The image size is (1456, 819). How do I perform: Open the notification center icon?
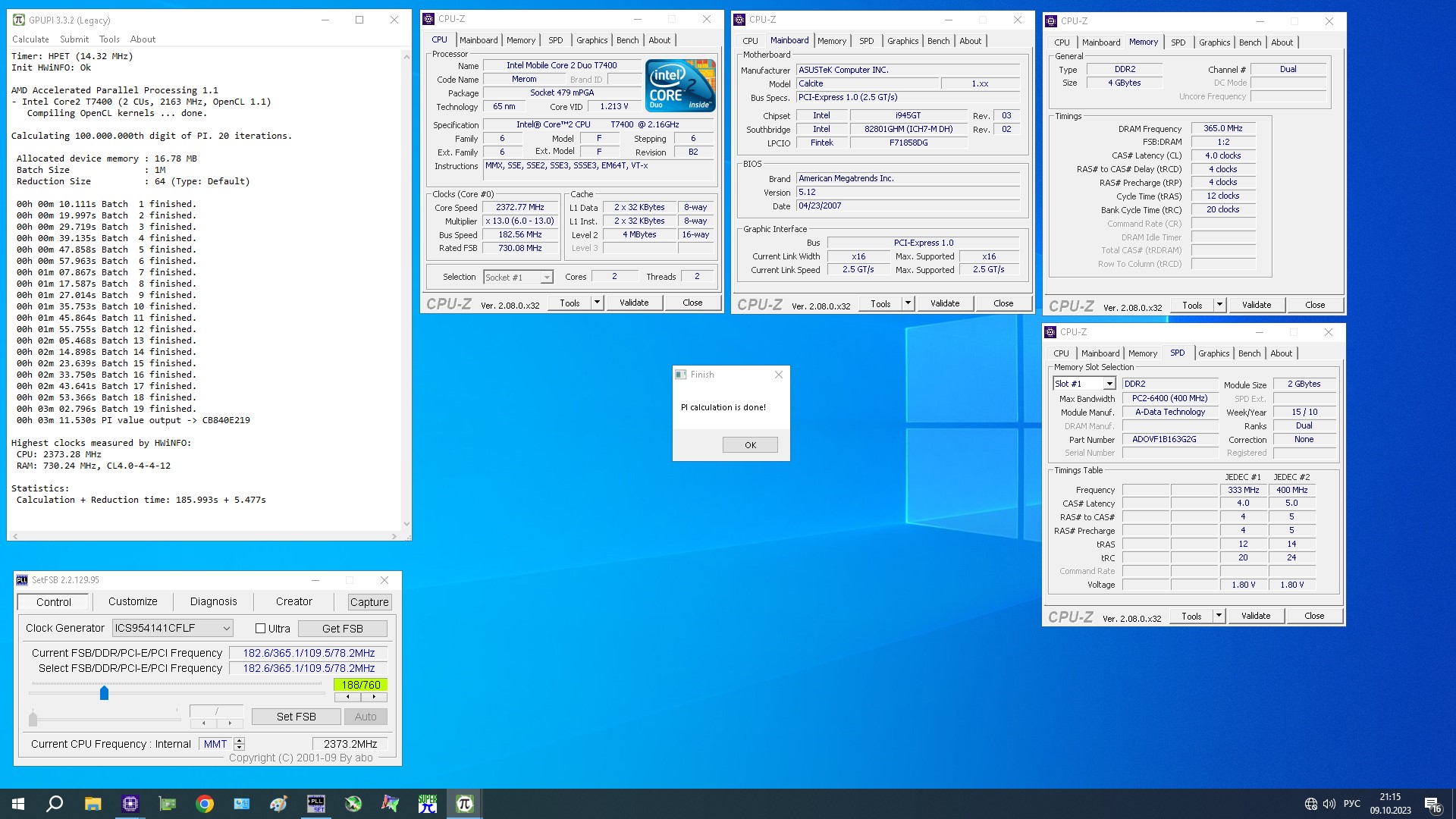[x=1432, y=804]
